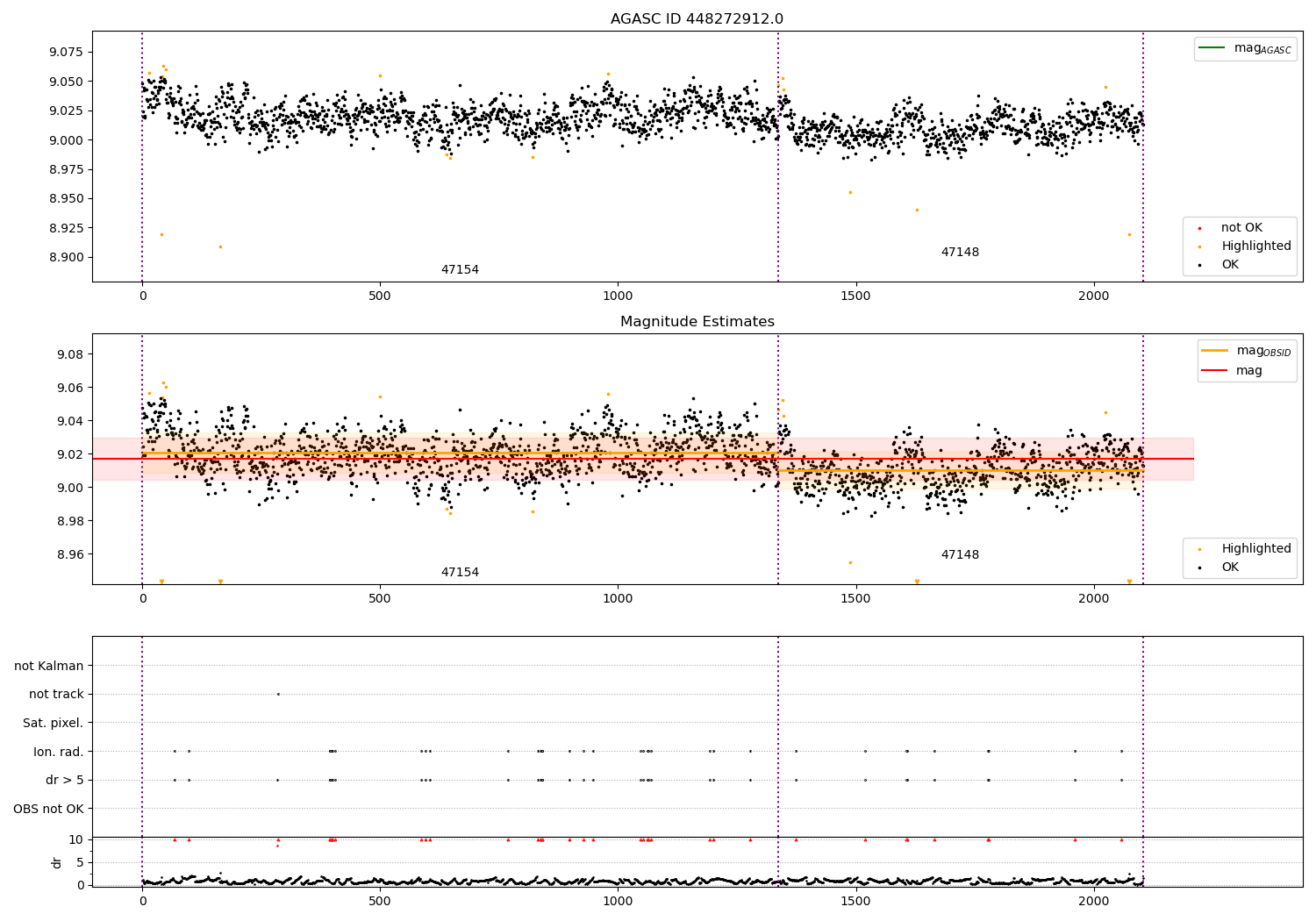Viewport: 1316px width, 921px height.
Task: Click '2000' x-axis tick under Magnitude Estimates plot
Action: [1093, 599]
